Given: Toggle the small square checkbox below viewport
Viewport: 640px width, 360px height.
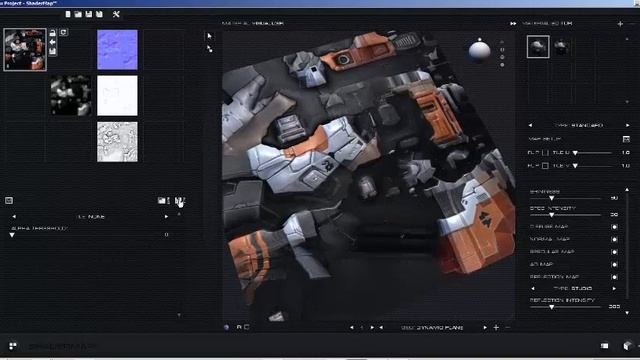Looking at the screenshot, I should click(247, 327).
